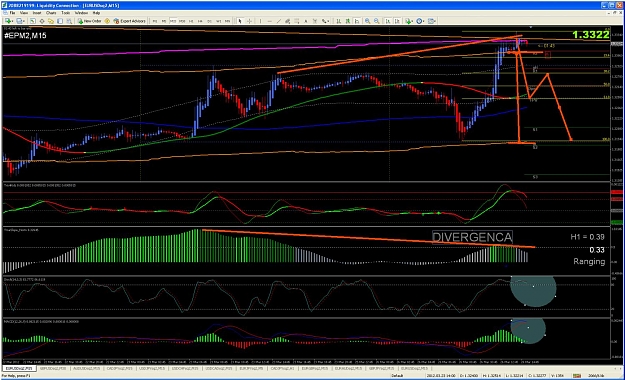Open the Profiles toolbar icon

19,21
